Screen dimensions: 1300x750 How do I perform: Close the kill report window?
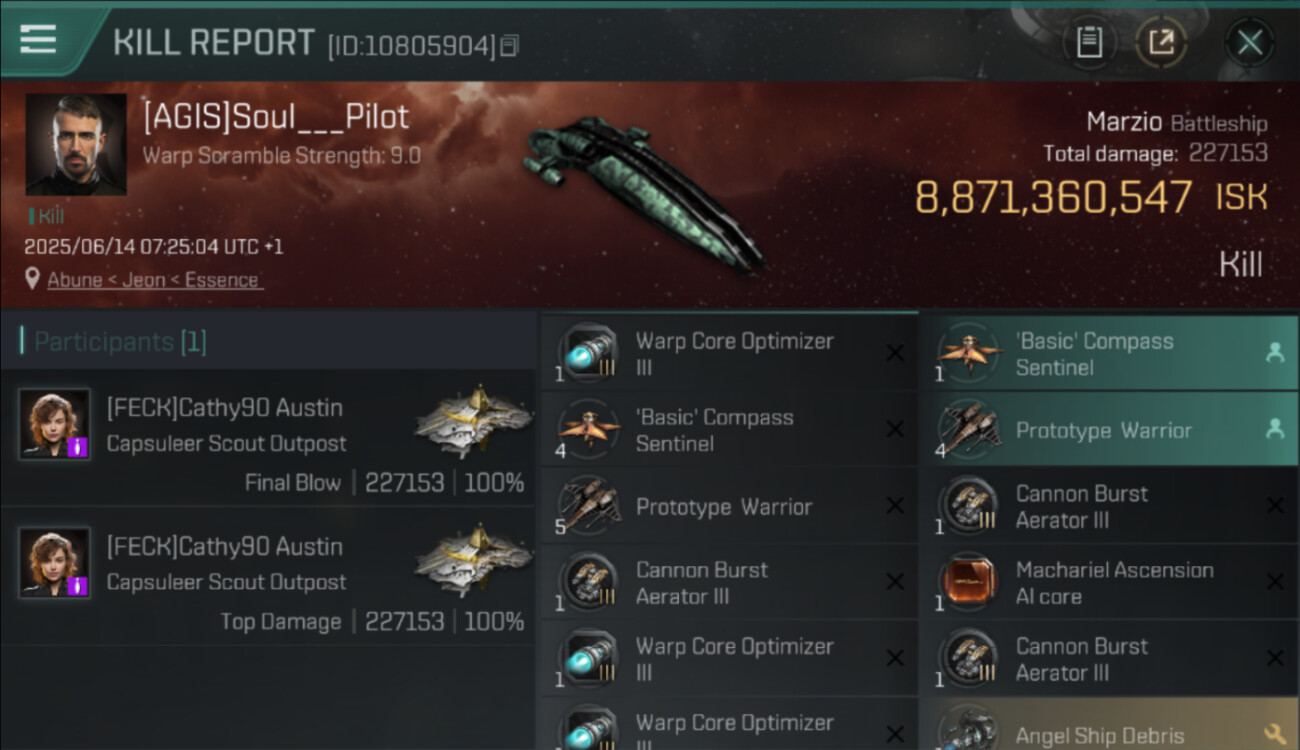click(1249, 42)
